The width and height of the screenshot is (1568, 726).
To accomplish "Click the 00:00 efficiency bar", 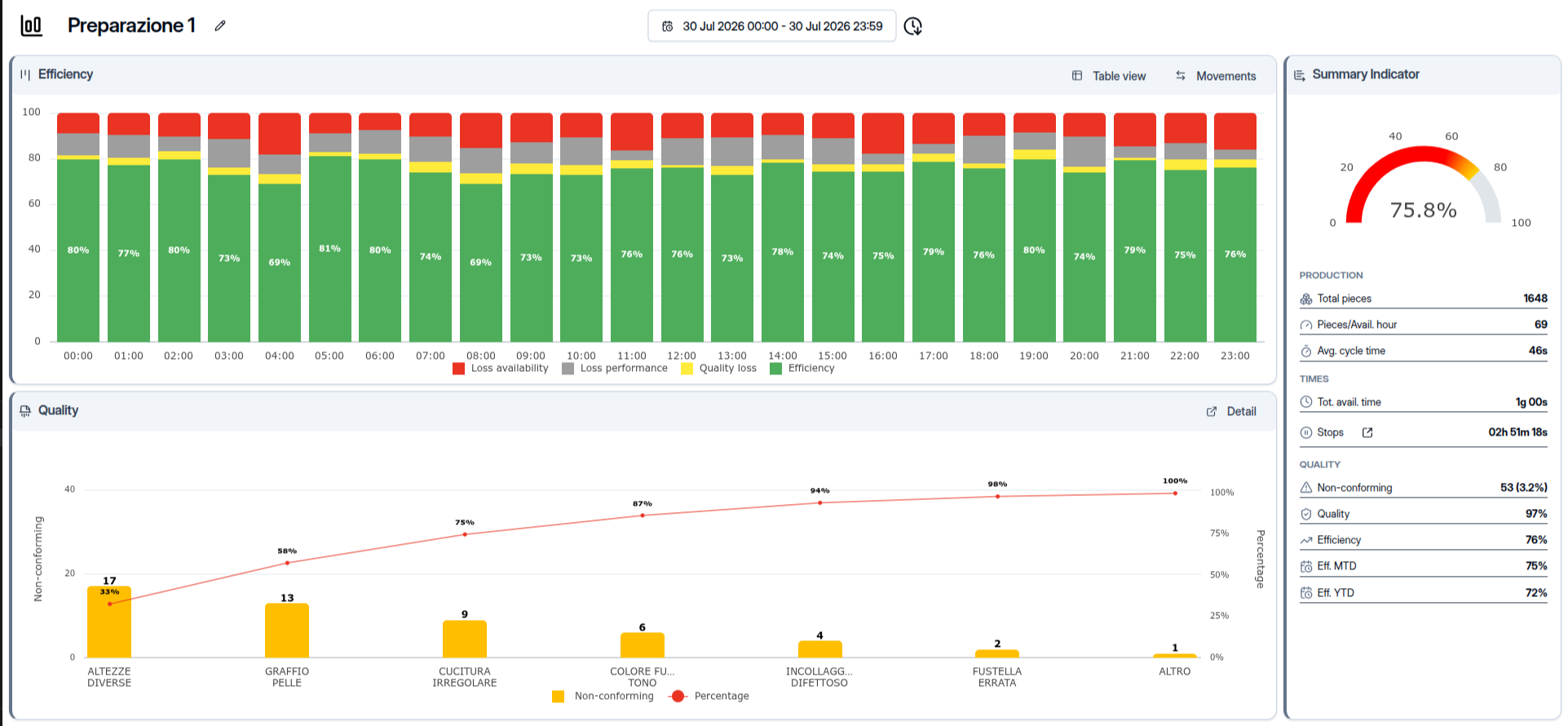I will (x=78, y=250).
